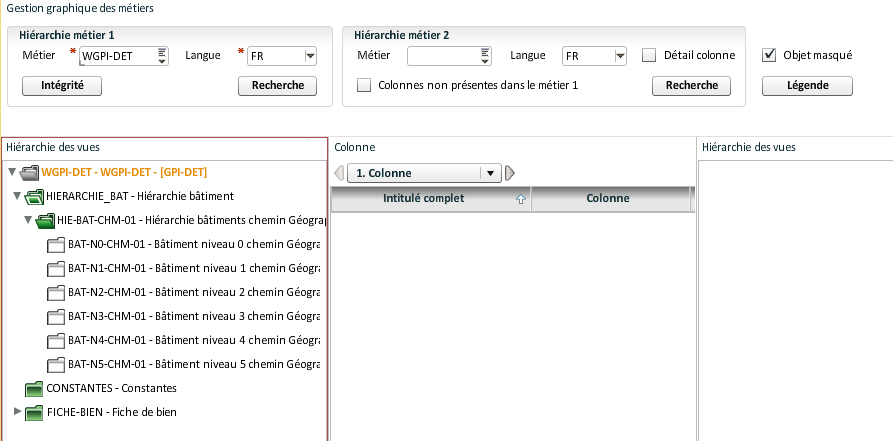Screen dimensions: 893x441
Task: Click the HIE-BAT-CHM-01 folder icon
Action: (45, 220)
